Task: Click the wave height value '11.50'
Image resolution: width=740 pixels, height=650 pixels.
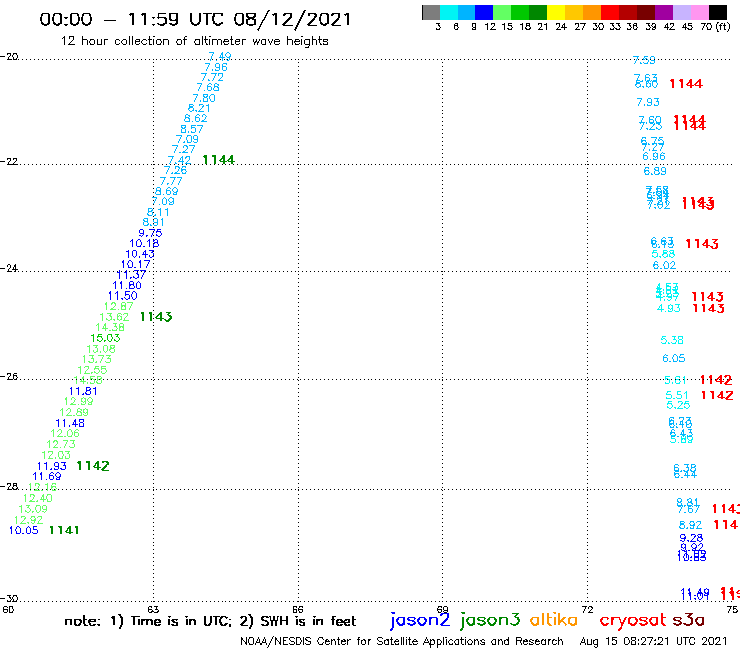Action: pyautogui.click(x=123, y=295)
